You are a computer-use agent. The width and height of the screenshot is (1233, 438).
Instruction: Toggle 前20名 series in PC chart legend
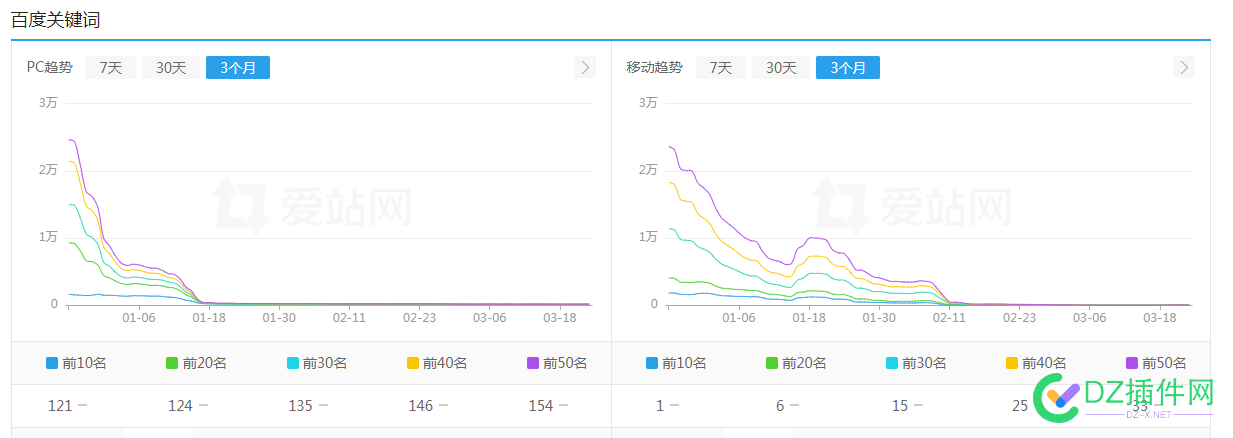[196, 363]
